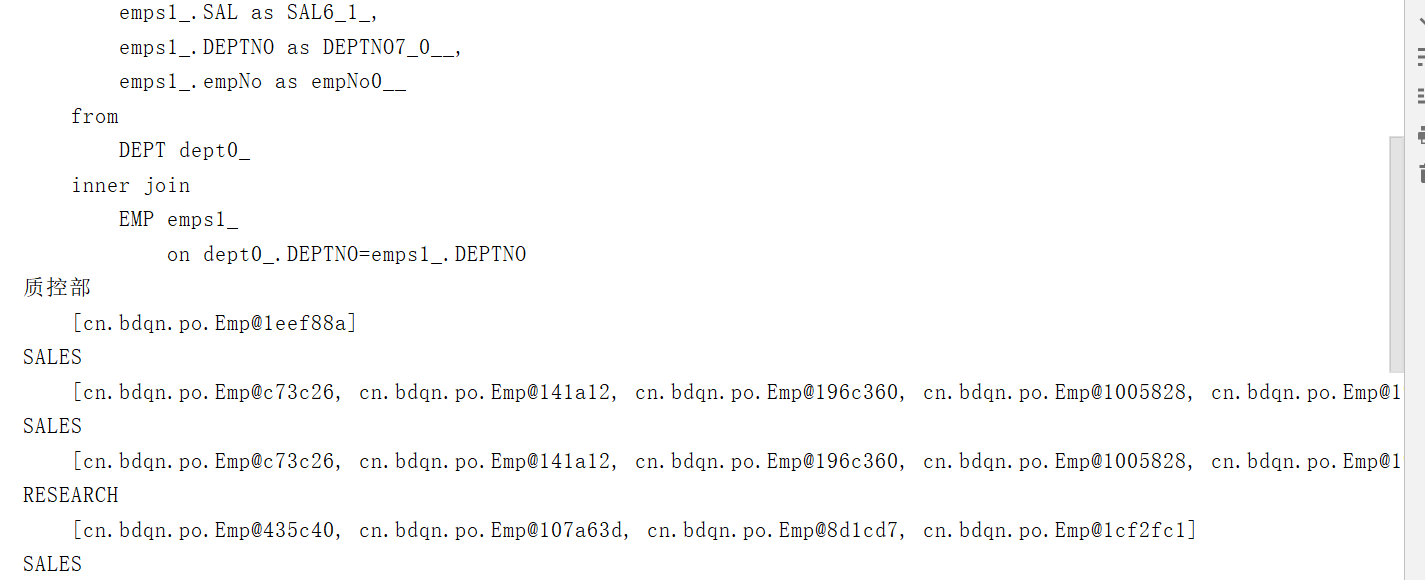Click the trash clear-all console icon
The height and width of the screenshot is (580, 1425).
[x=1420, y=173]
